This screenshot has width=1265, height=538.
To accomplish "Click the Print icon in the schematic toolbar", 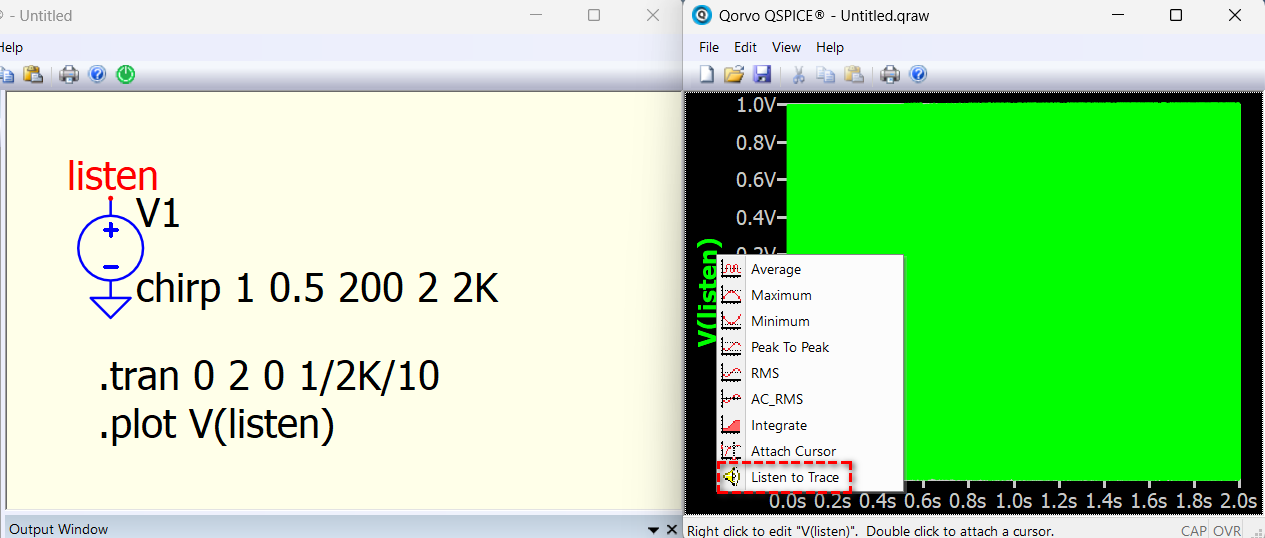I will point(68,74).
